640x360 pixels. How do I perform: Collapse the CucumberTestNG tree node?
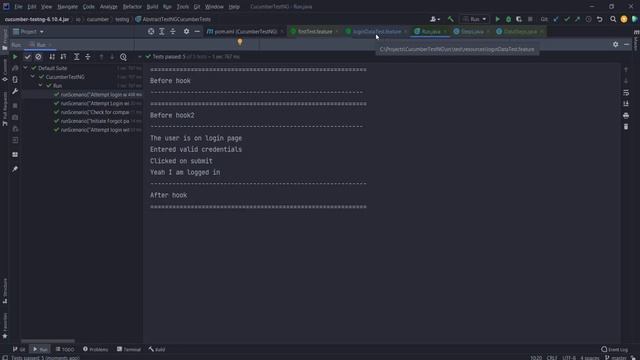(33, 77)
